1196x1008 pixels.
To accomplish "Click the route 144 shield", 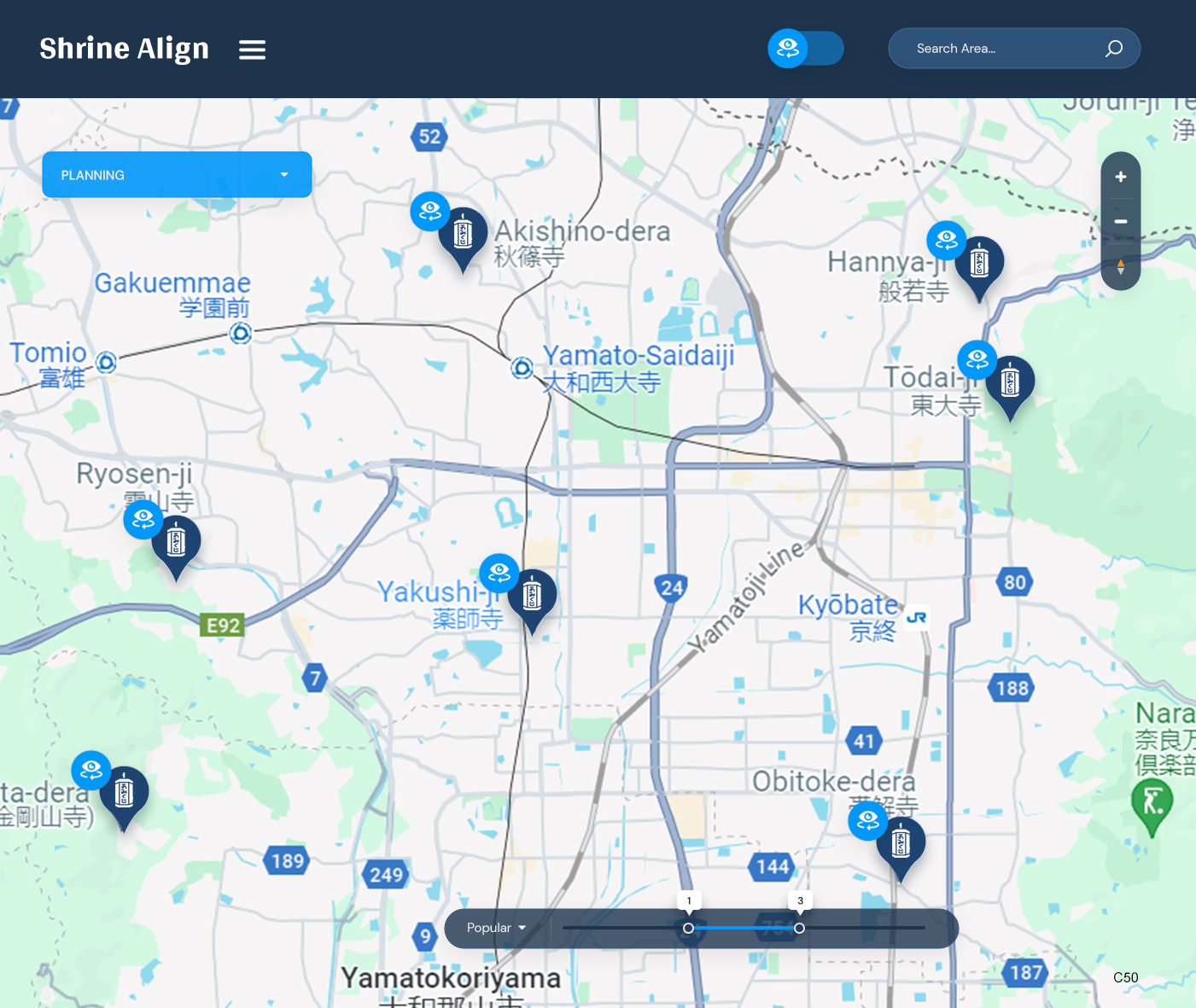I will (773, 867).
